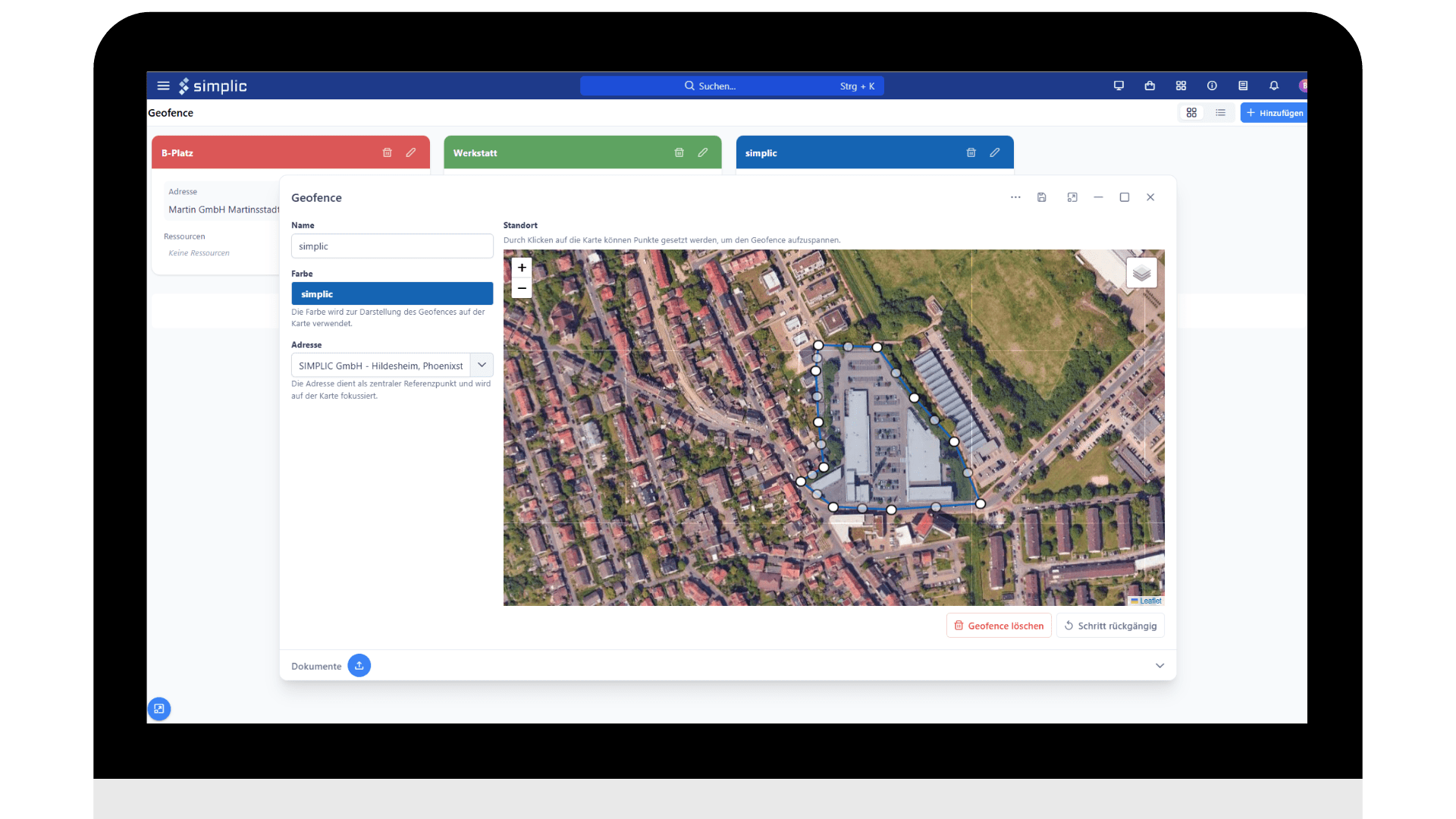Delete the B-Platz geofence card

pyautogui.click(x=387, y=152)
